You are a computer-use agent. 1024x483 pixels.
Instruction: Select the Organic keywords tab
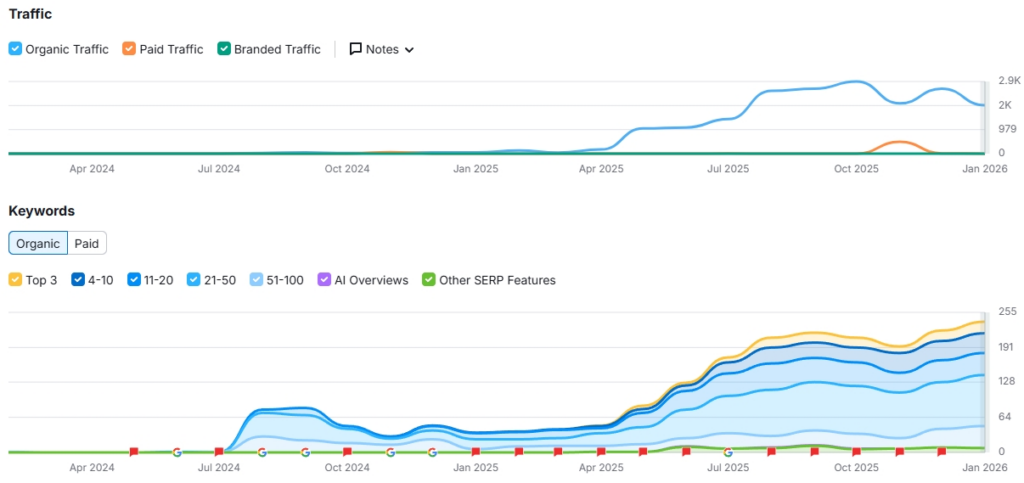[38, 243]
